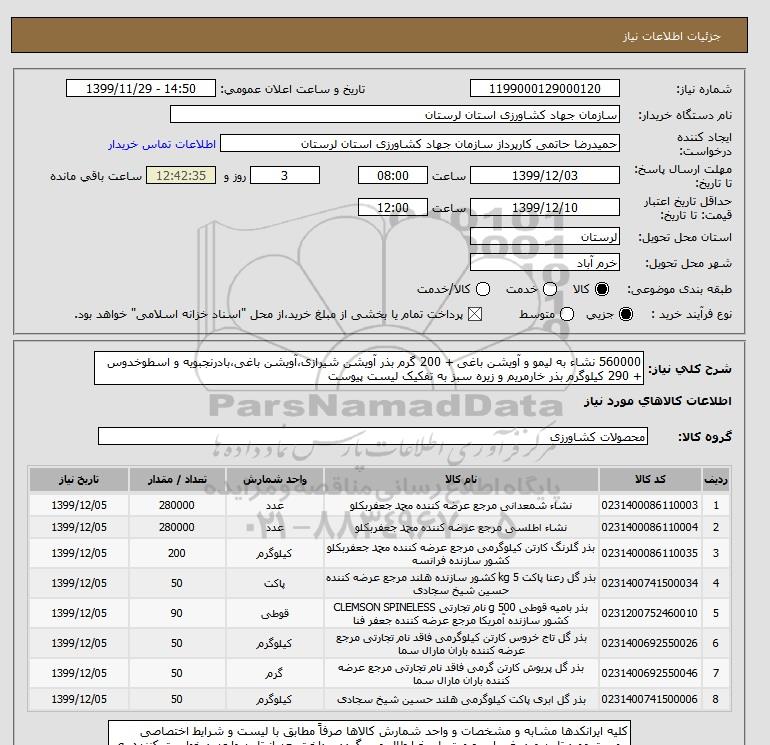
Task: Click product code 0231400086110004
Action: click(x=649, y=527)
